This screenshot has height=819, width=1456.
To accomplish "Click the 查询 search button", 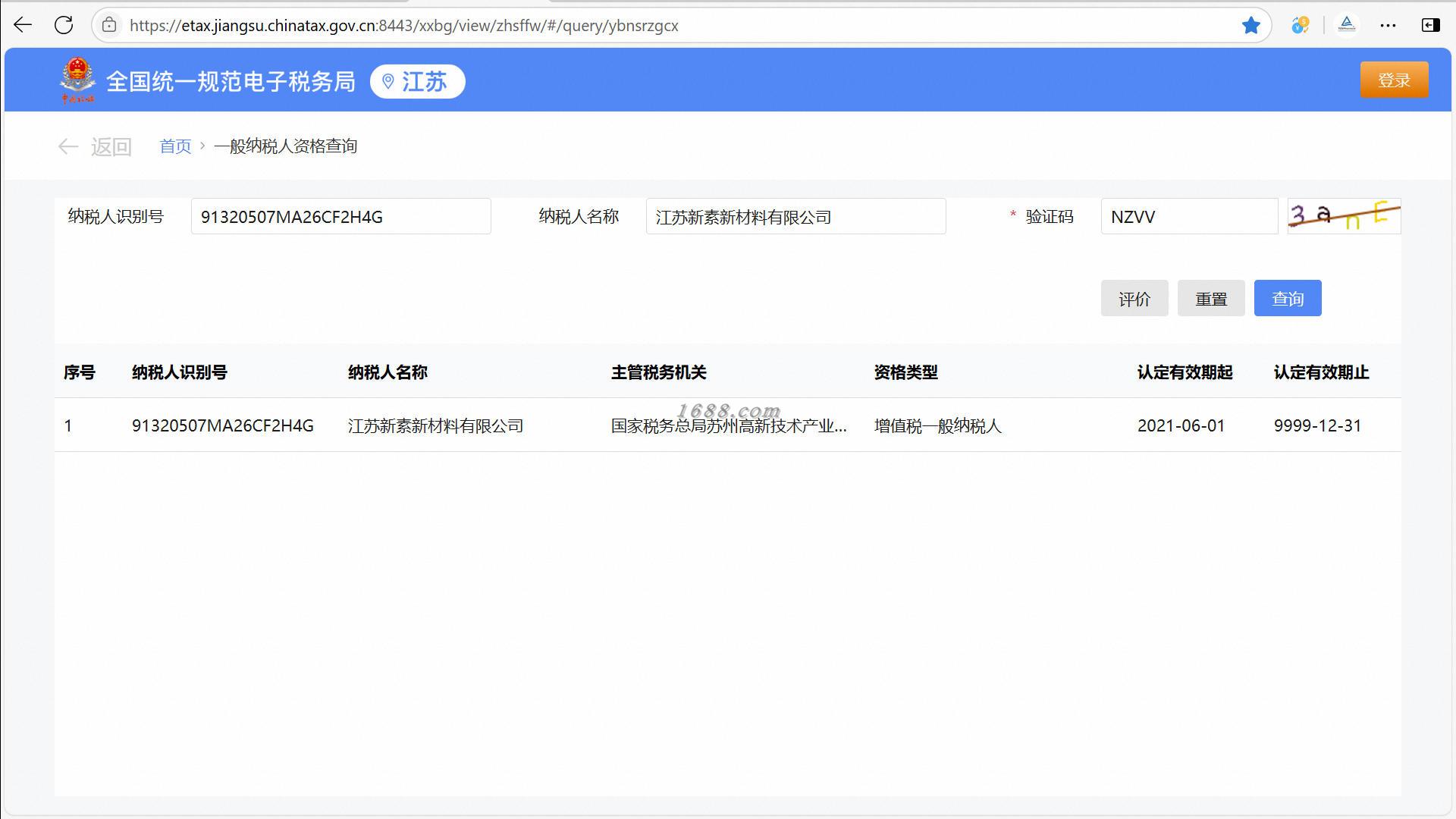I will [x=1287, y=298].
